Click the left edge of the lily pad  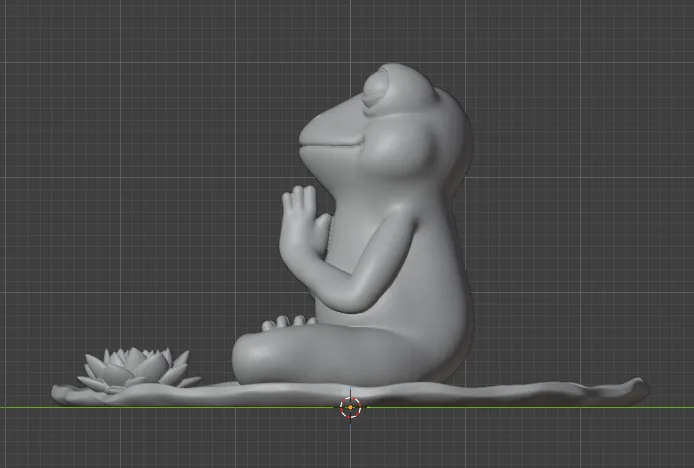(x=59, y=393)
